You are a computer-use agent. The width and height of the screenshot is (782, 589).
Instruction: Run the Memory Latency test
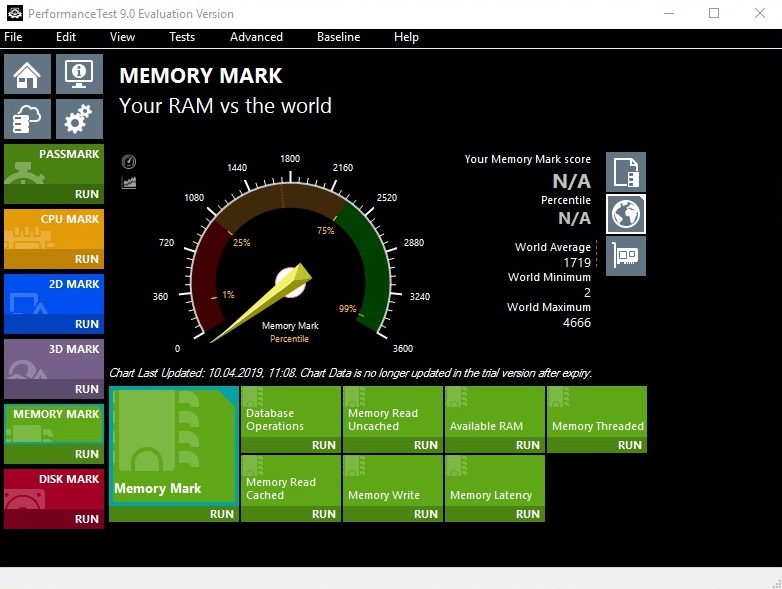click(495, 514)
